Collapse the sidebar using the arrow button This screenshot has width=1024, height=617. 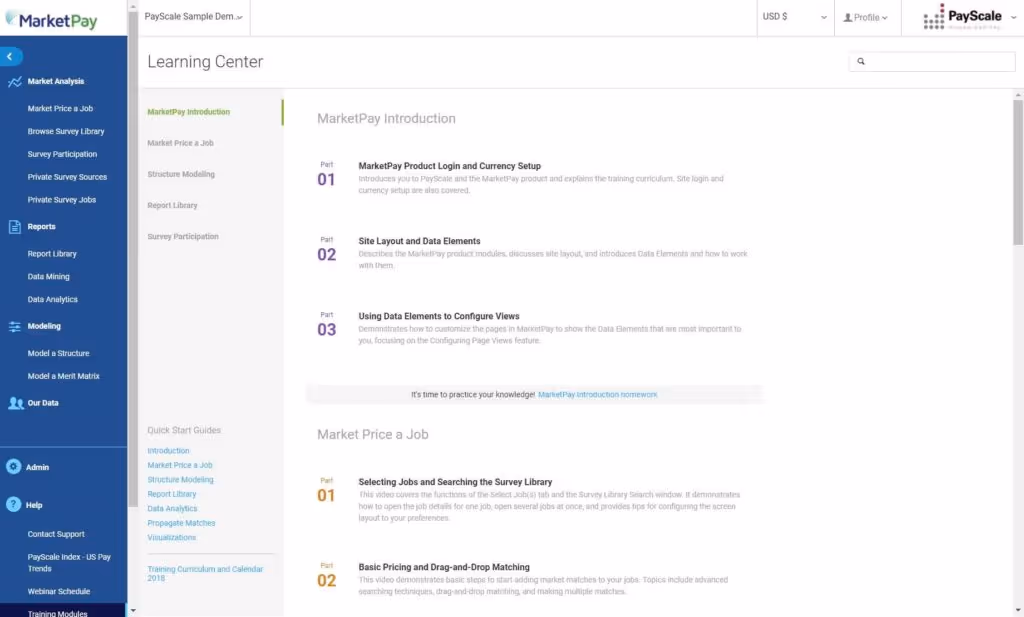[10, 56]
